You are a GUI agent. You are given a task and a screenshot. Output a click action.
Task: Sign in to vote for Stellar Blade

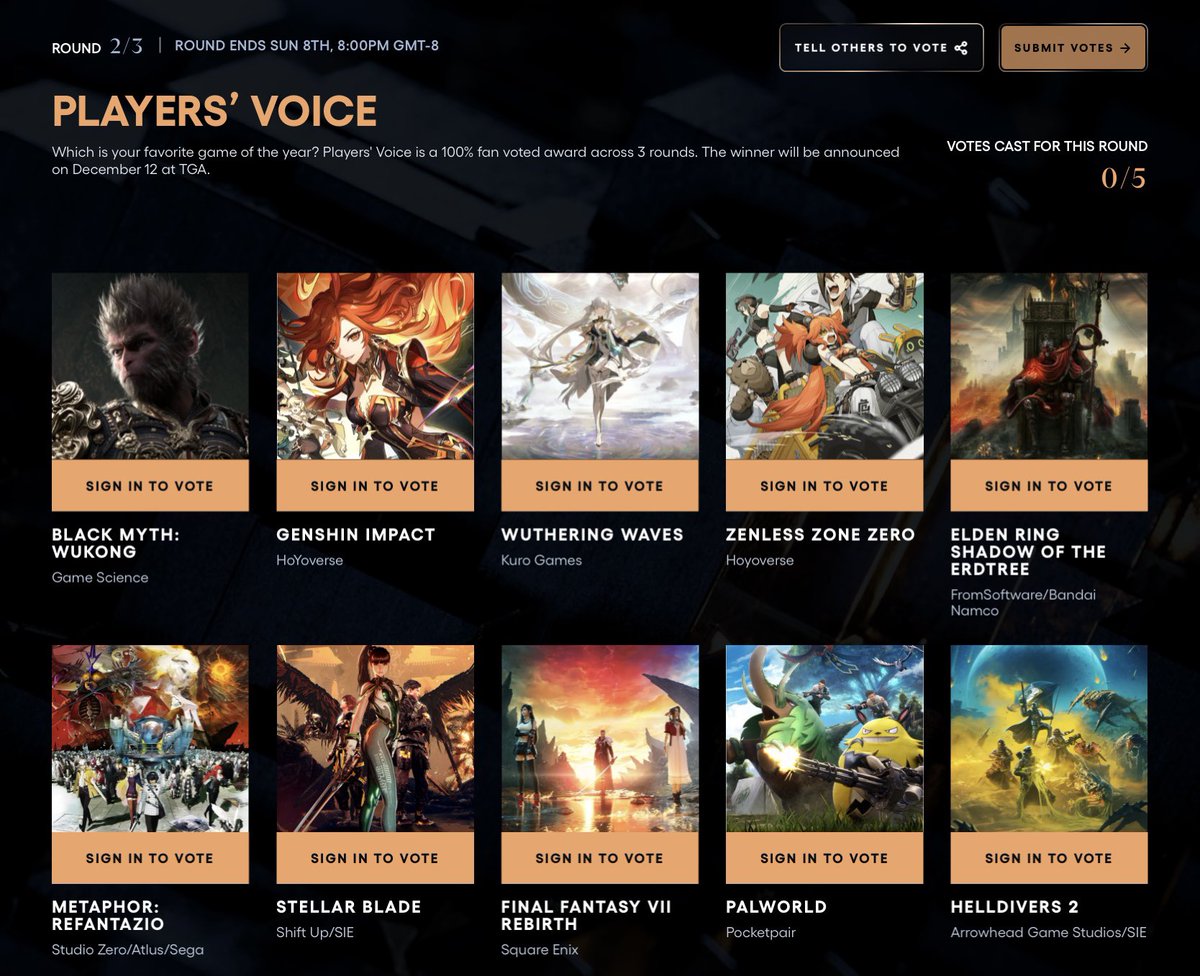(x=375, y=858)
